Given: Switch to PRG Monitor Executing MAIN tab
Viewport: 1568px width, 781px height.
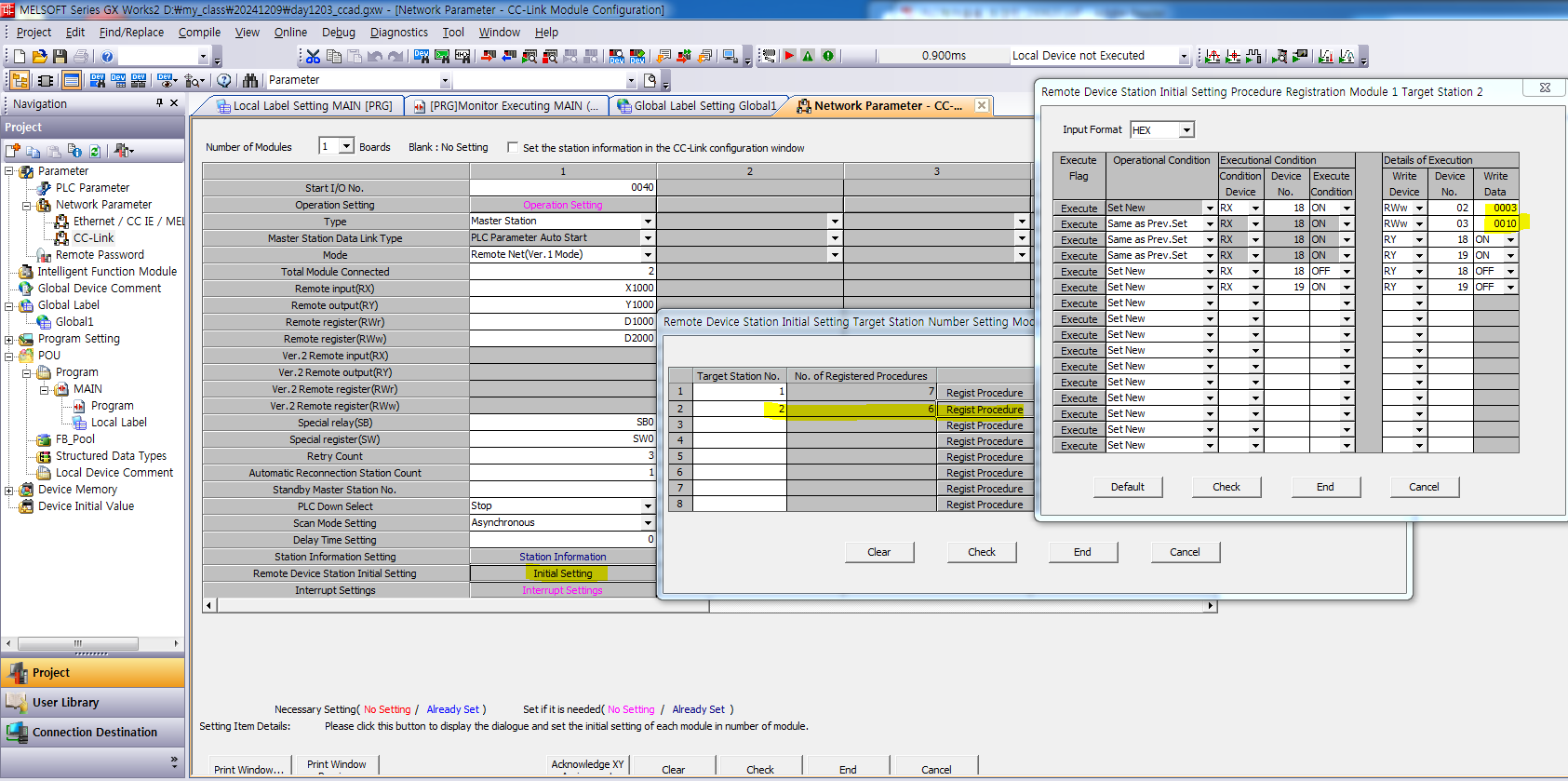Looking at the screenshot, I should coord(506,106).
